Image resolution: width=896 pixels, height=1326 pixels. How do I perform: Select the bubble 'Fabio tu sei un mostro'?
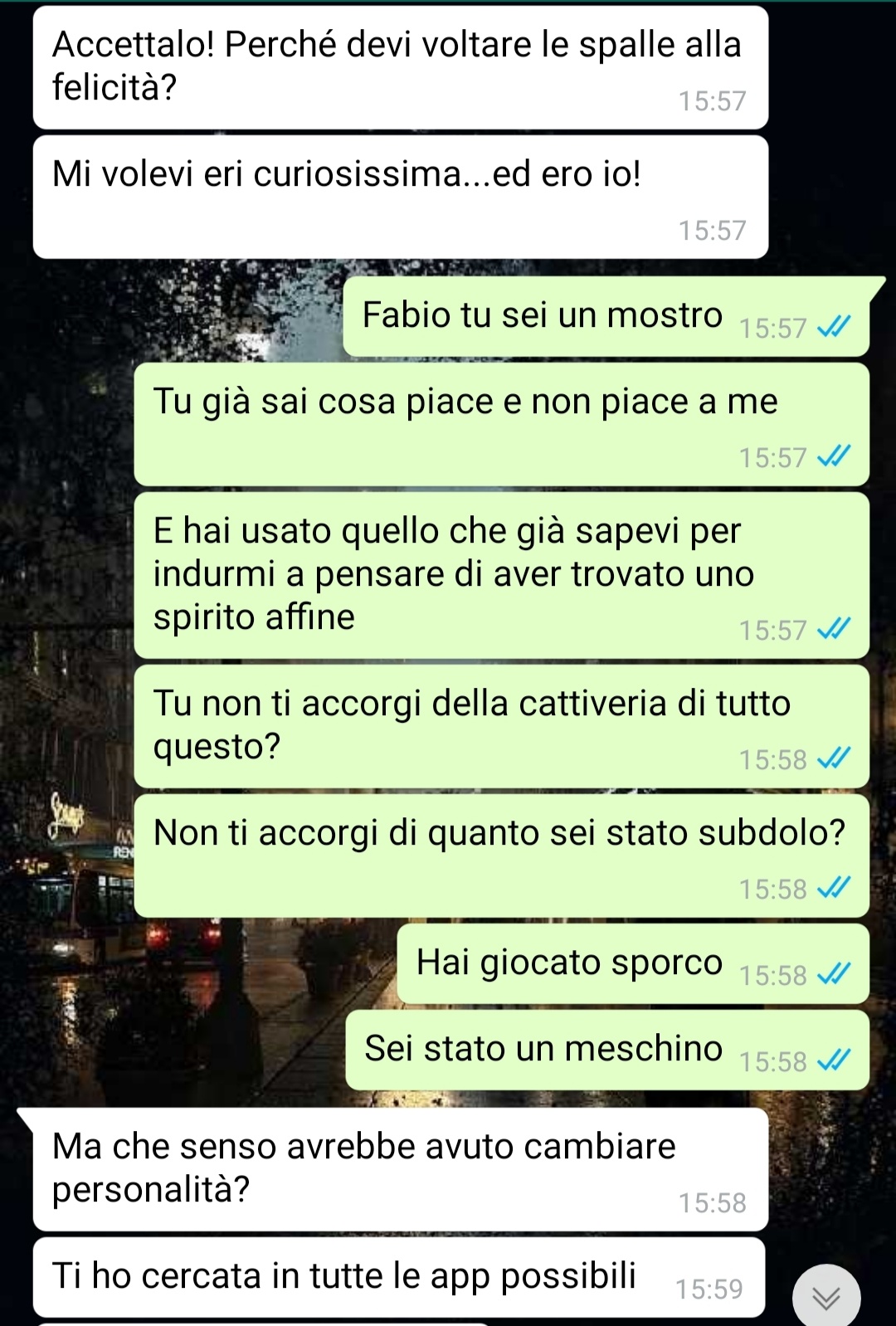click(x=606, y=316)
